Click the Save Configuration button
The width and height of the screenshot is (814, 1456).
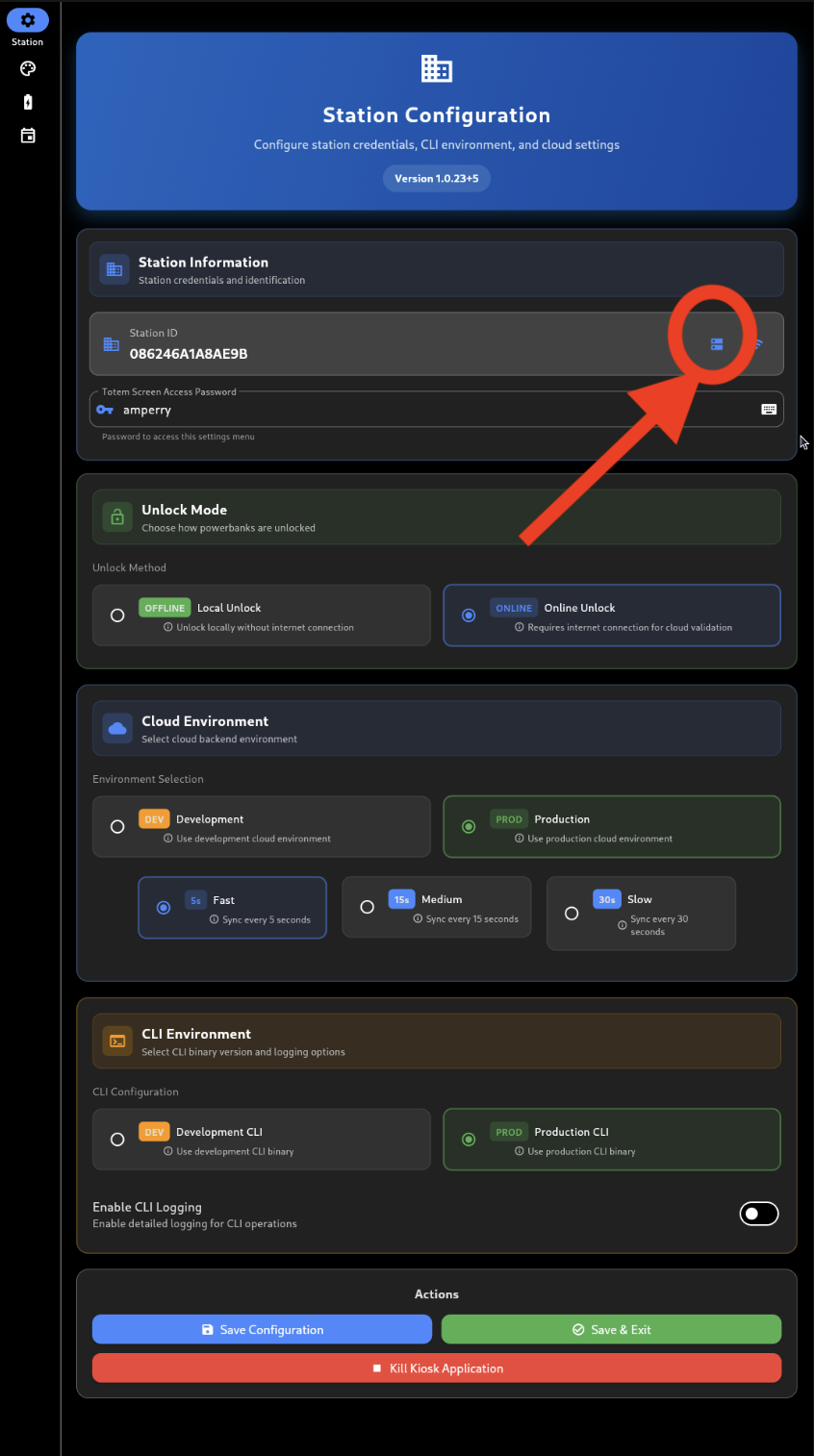pos(262,1329)
